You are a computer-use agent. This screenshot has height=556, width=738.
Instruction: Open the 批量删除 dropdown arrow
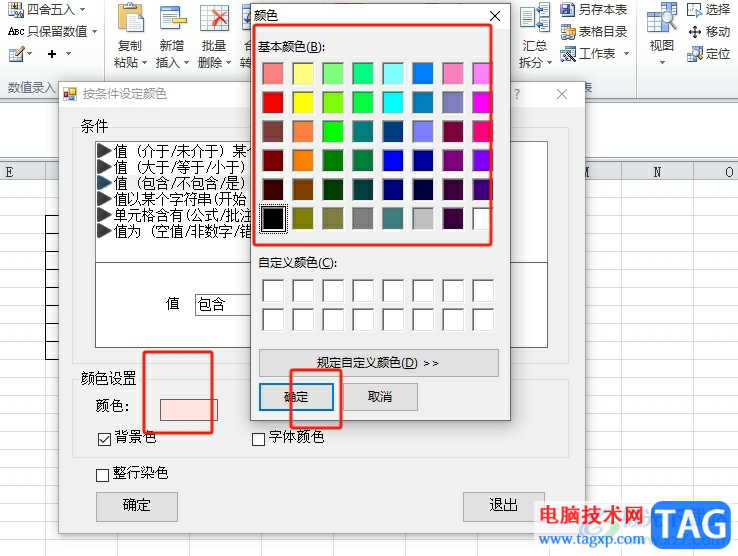(x=228, y=63)
